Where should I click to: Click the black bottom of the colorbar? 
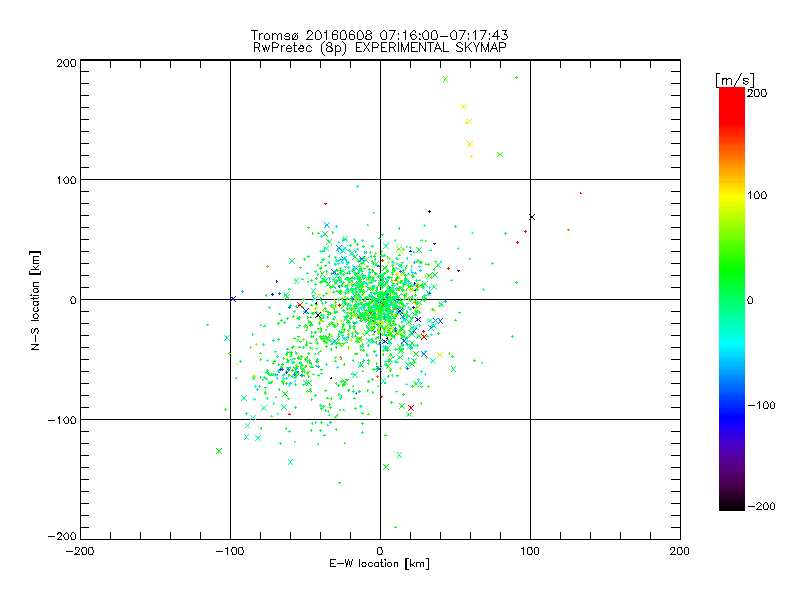[x=732, y=504]
